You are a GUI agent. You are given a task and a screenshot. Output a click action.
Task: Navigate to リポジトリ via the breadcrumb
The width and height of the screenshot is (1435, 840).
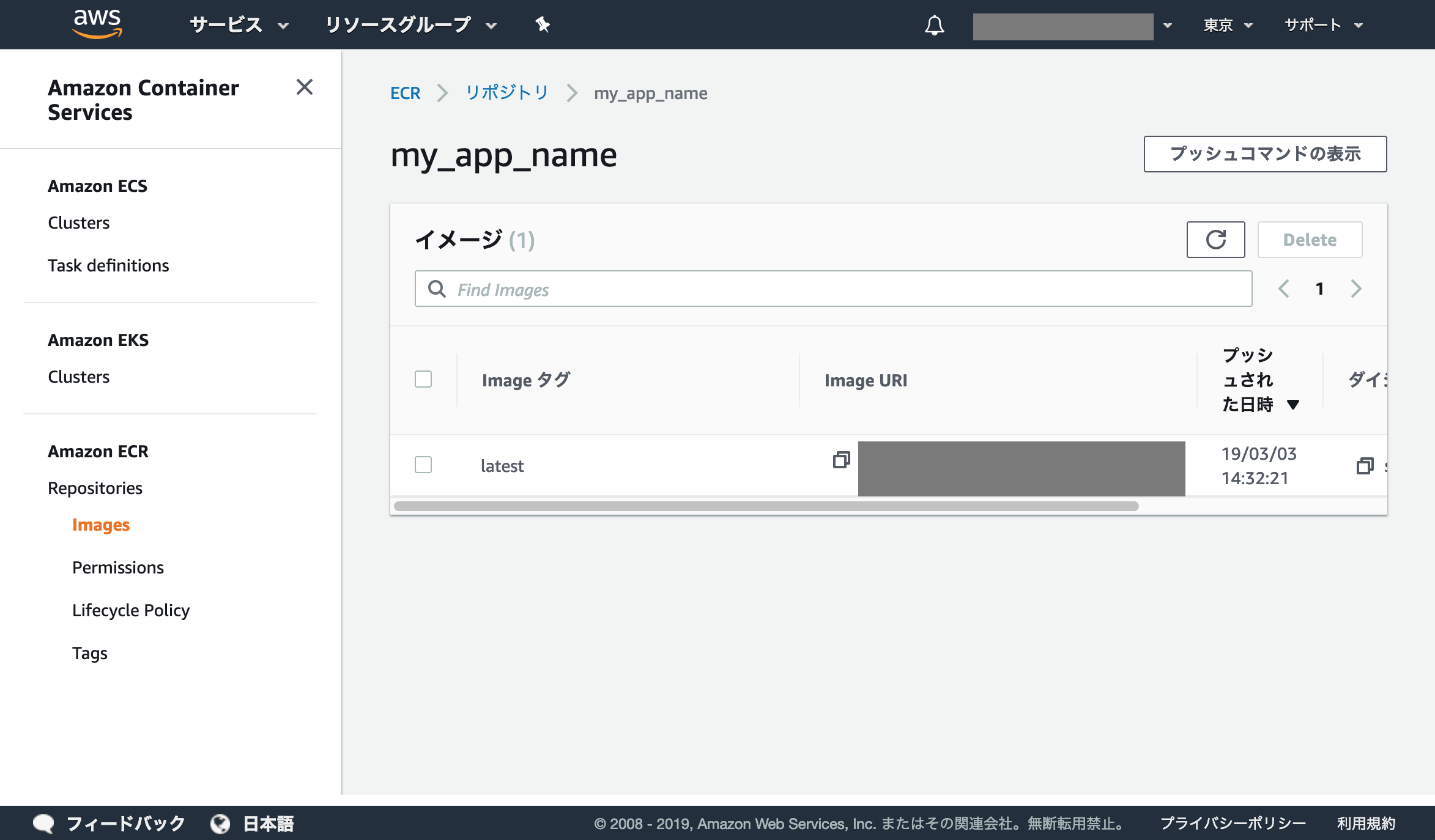click(x=506, y=93)
